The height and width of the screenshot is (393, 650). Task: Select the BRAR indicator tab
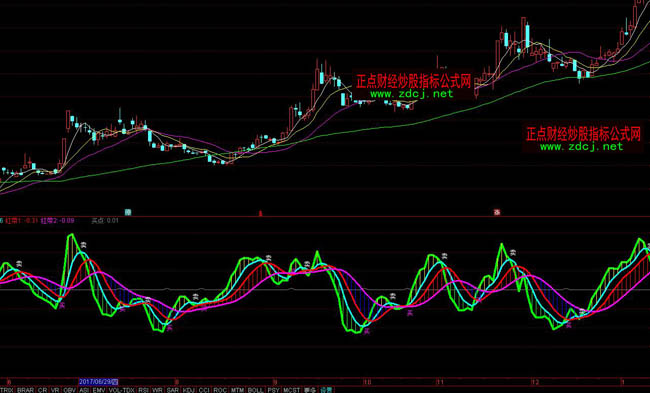(25, 390)
